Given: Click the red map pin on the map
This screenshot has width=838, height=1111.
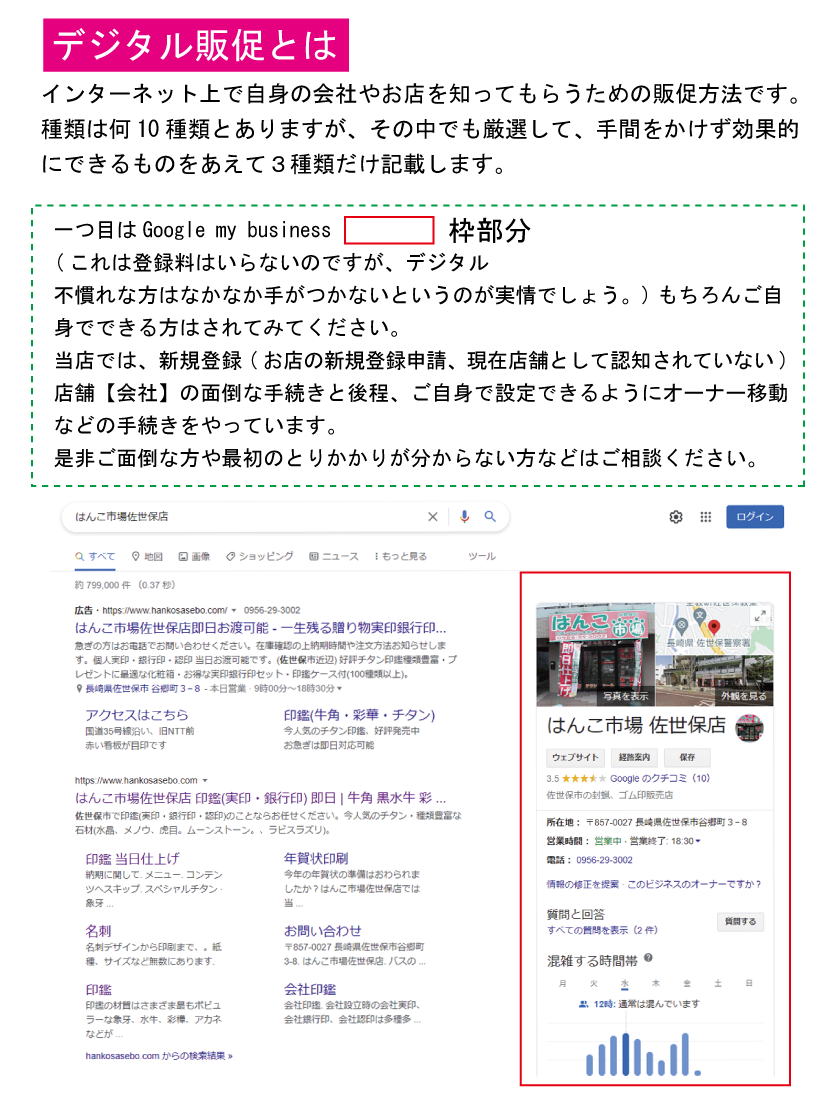Looking at the screenshot, I should point(714,628).
